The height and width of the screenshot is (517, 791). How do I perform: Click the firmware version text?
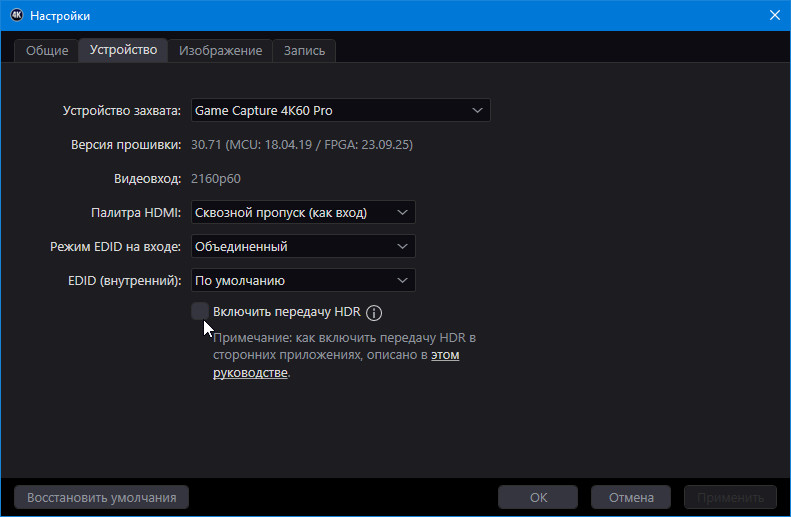coord(302,145)
